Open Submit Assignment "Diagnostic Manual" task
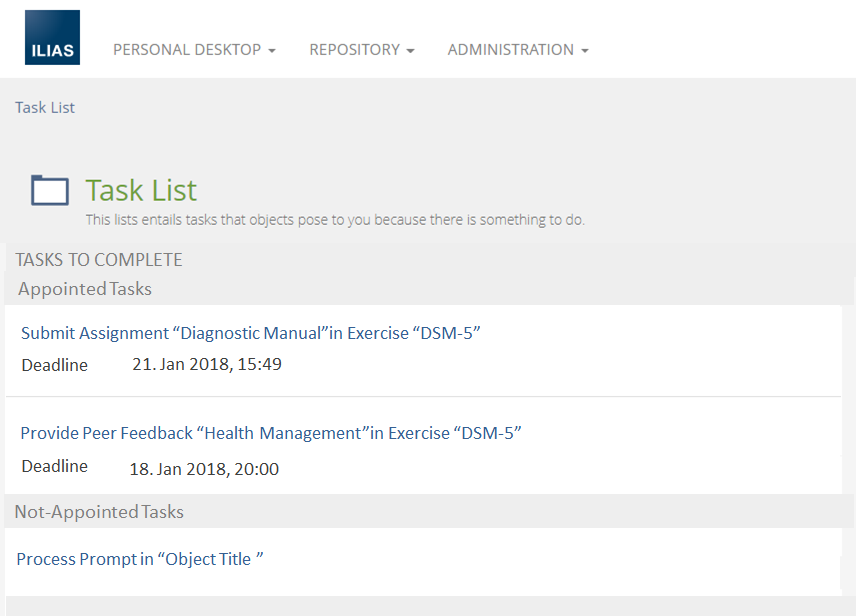Screen dimensions: 856x616 [251, 333]
